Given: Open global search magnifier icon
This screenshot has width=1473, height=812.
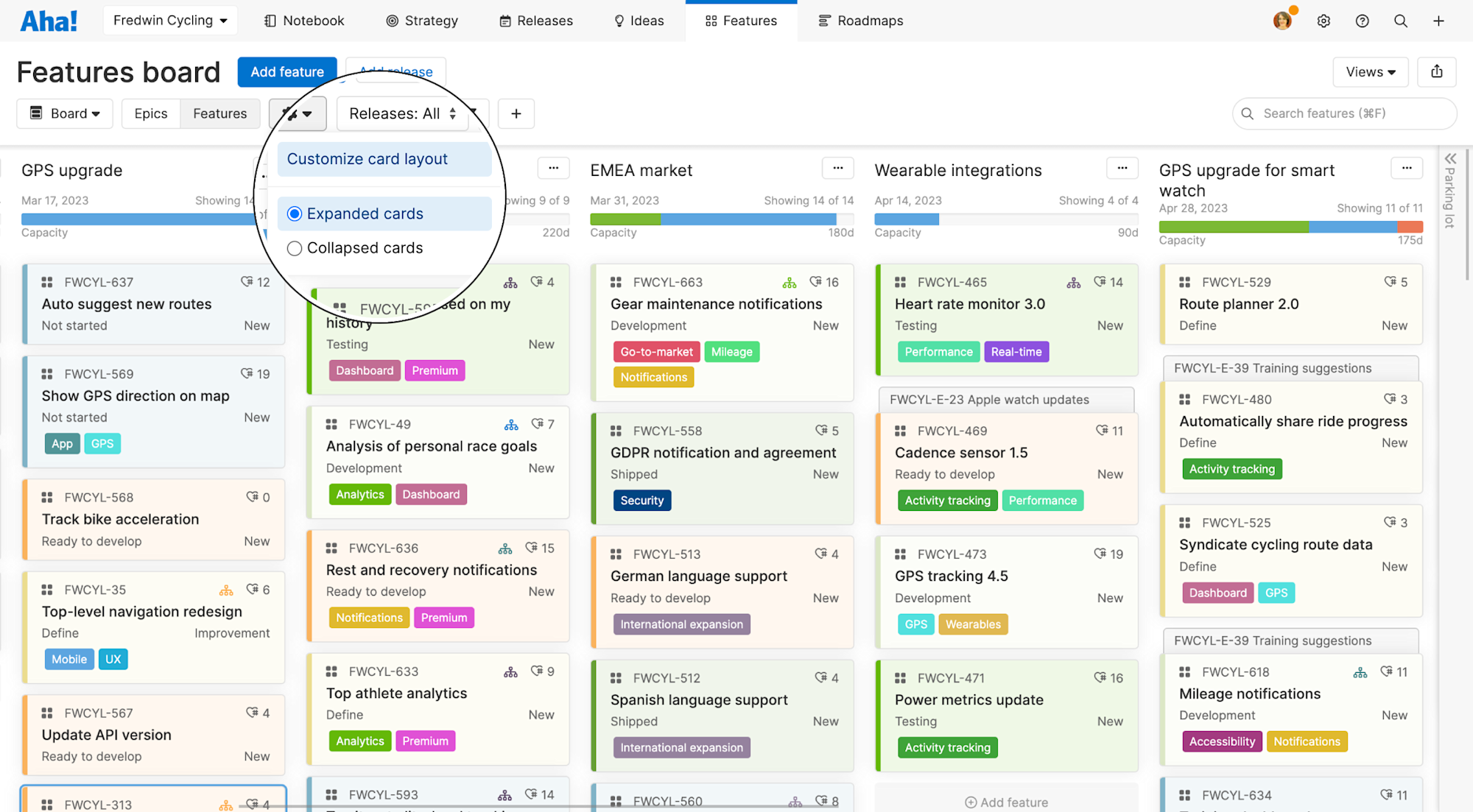Looking at the screenshot, I should pyautogui.click(x=1400, y=21).
